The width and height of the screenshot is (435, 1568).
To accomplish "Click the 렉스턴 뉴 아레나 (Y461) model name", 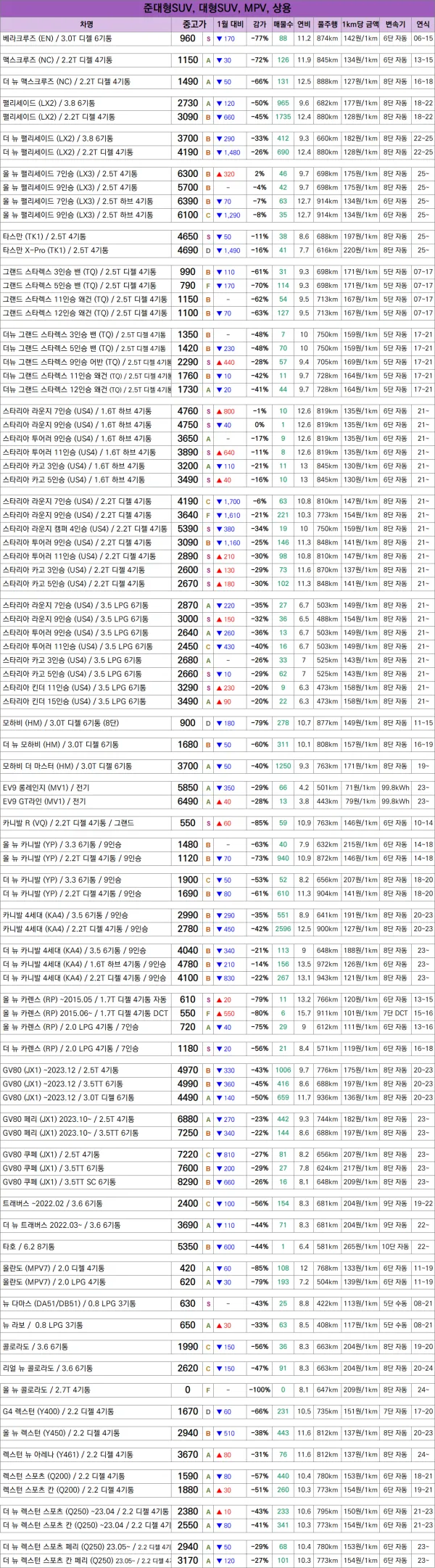I will (x=68, y=1454).
